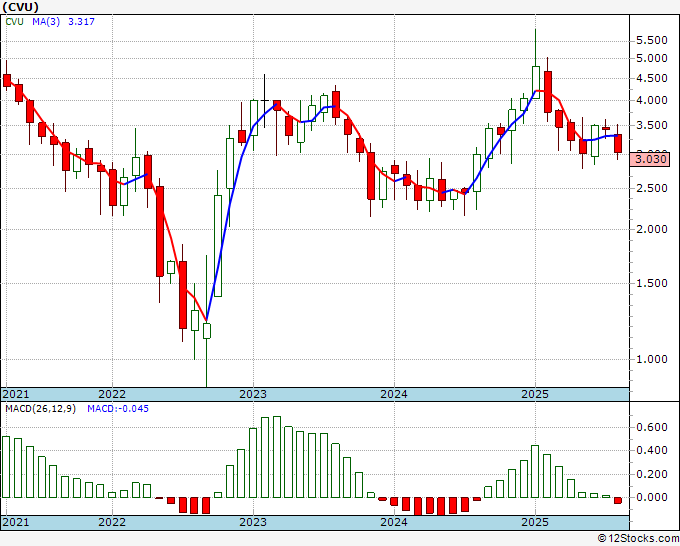Viewport: 680px width, 546px height.
Task: Click the 0.400 MACD axis label
Action: [x=651, y=450]
